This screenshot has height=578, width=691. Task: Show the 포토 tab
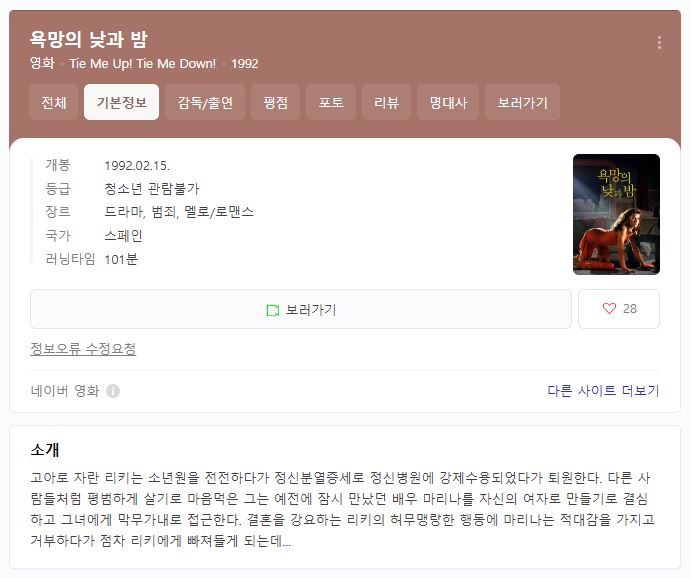click(331, 102)
